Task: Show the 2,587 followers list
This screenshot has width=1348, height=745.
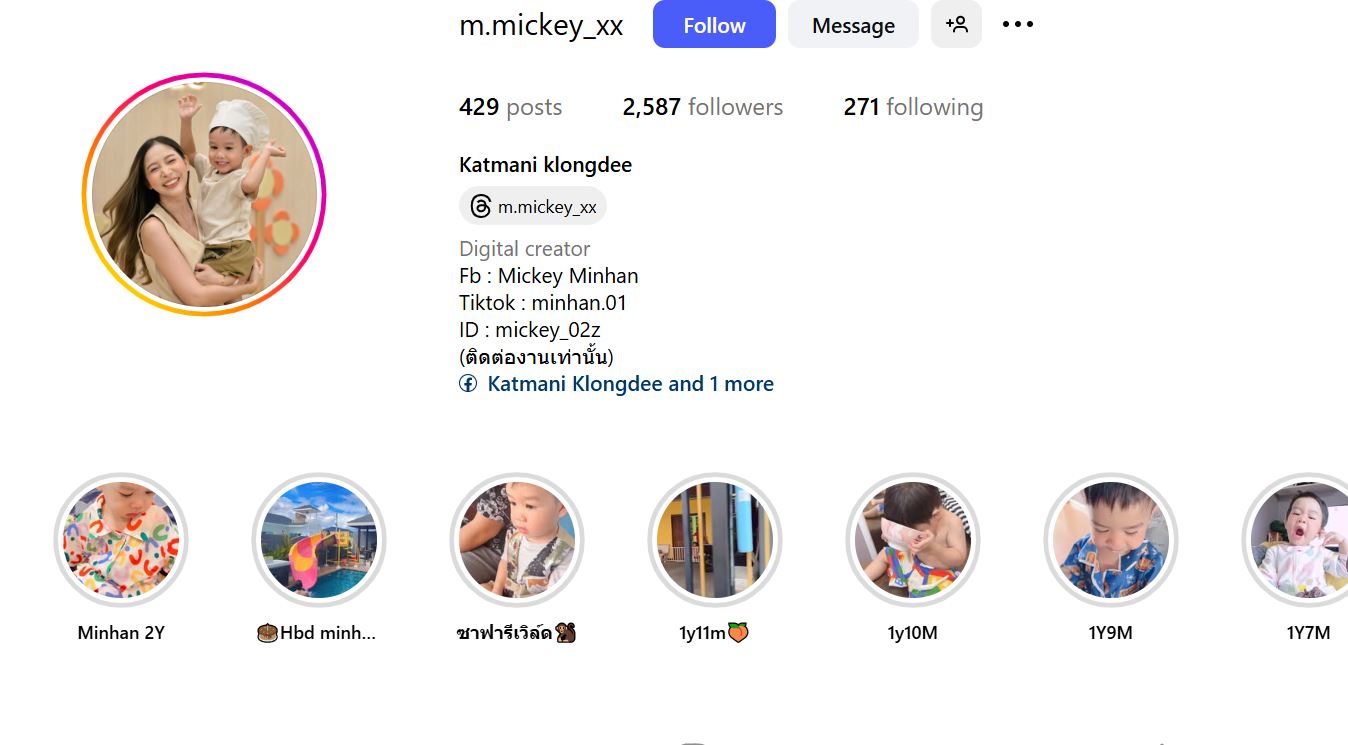Action: (x=703, y=107)
